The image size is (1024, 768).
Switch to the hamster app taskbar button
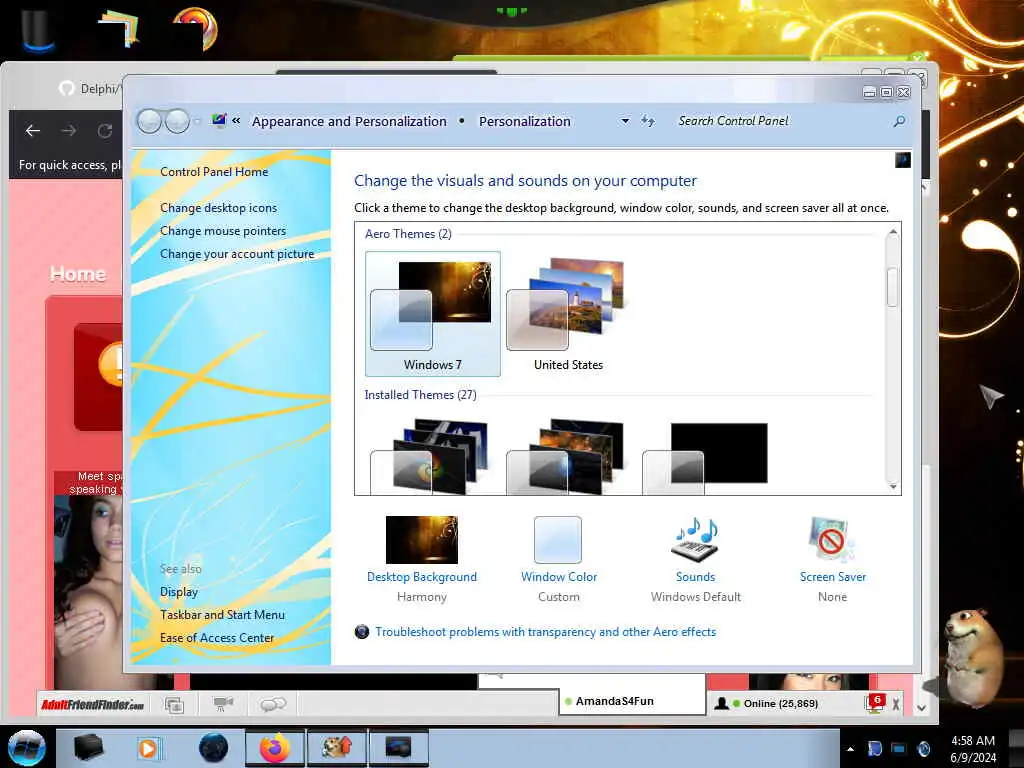click(337, 748)
